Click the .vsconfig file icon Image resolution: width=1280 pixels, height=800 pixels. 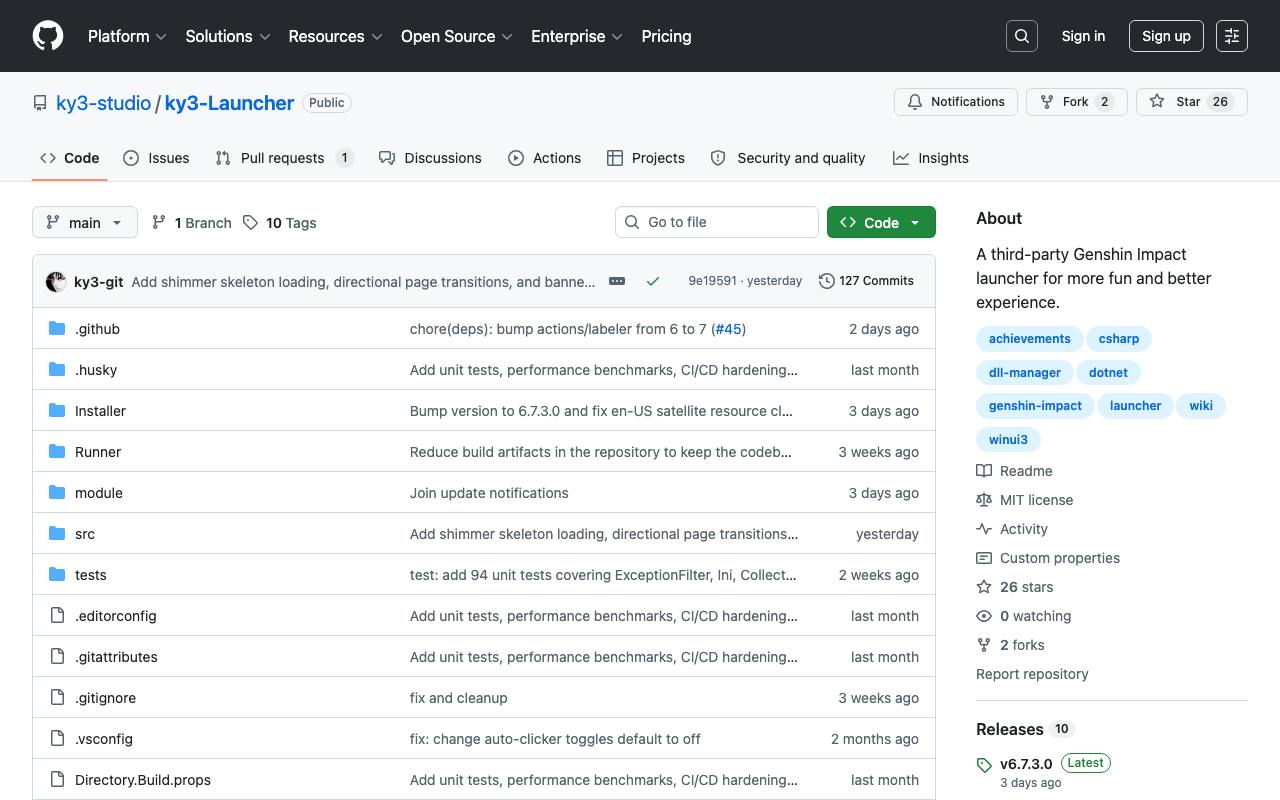57,739
